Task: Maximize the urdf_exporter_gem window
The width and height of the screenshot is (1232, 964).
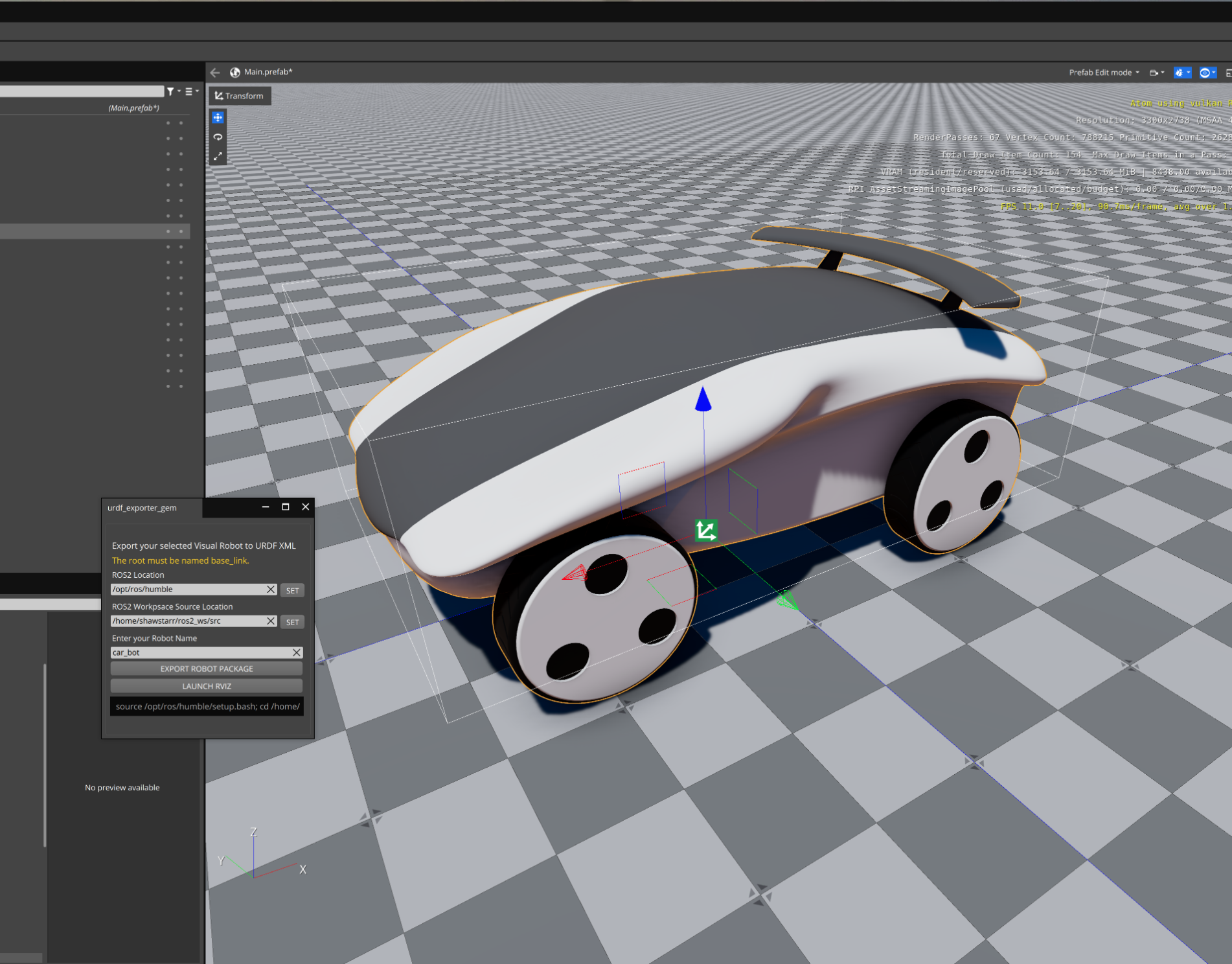Action: click(x=286, y=507)
